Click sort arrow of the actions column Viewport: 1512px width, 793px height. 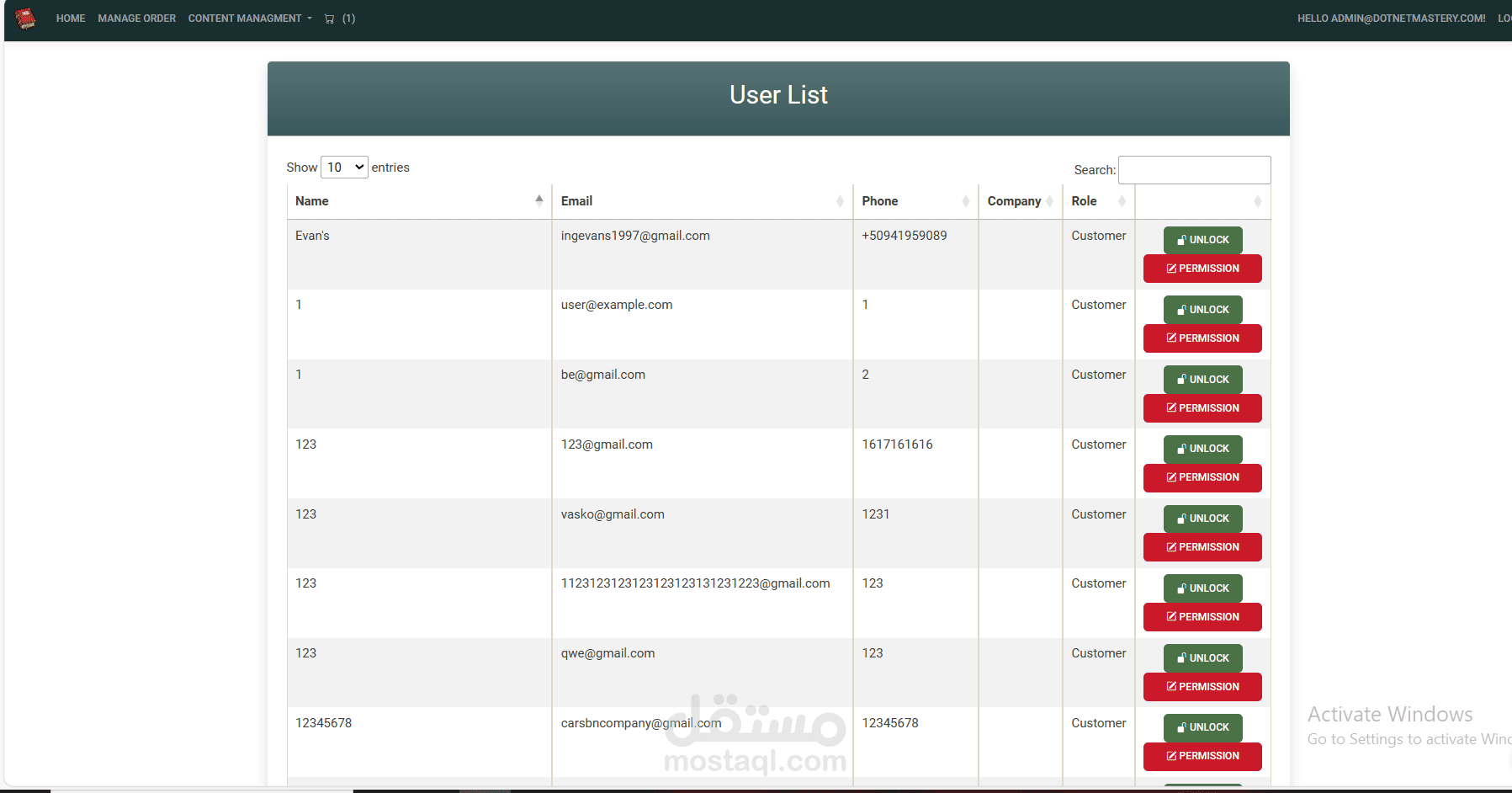click(x=1257, y=201)
